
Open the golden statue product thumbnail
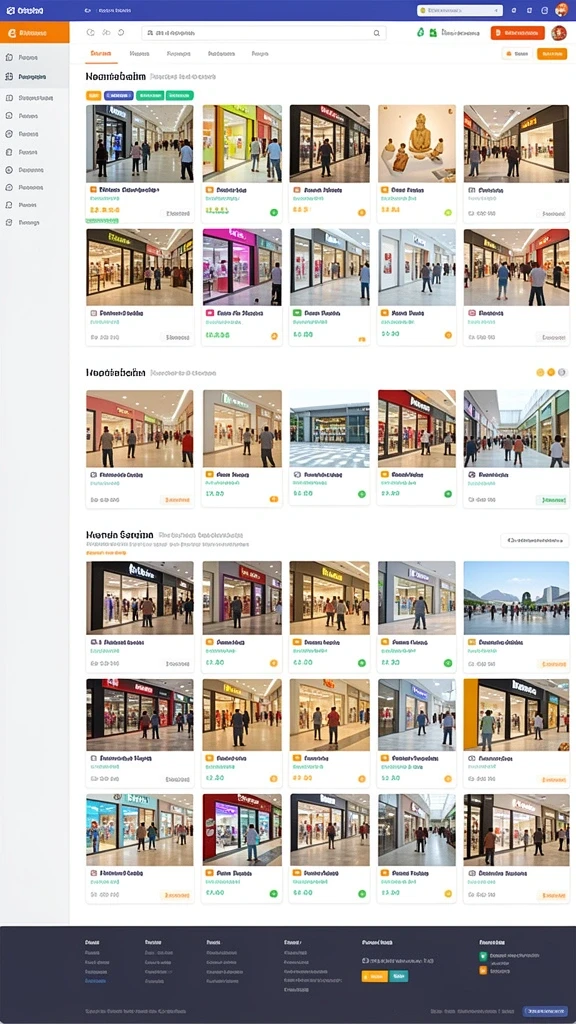(417, 144)
